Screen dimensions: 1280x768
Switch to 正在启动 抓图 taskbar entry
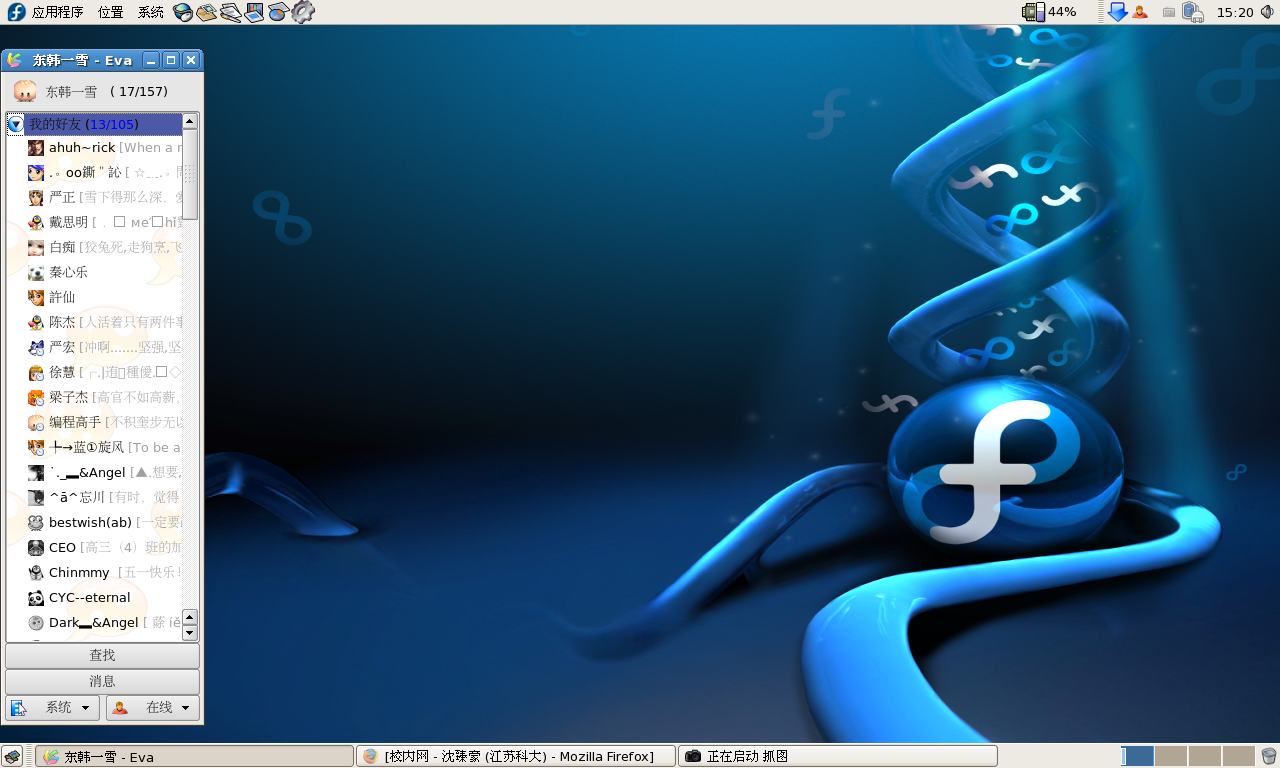pyautogui.click(x=838, y=756)
